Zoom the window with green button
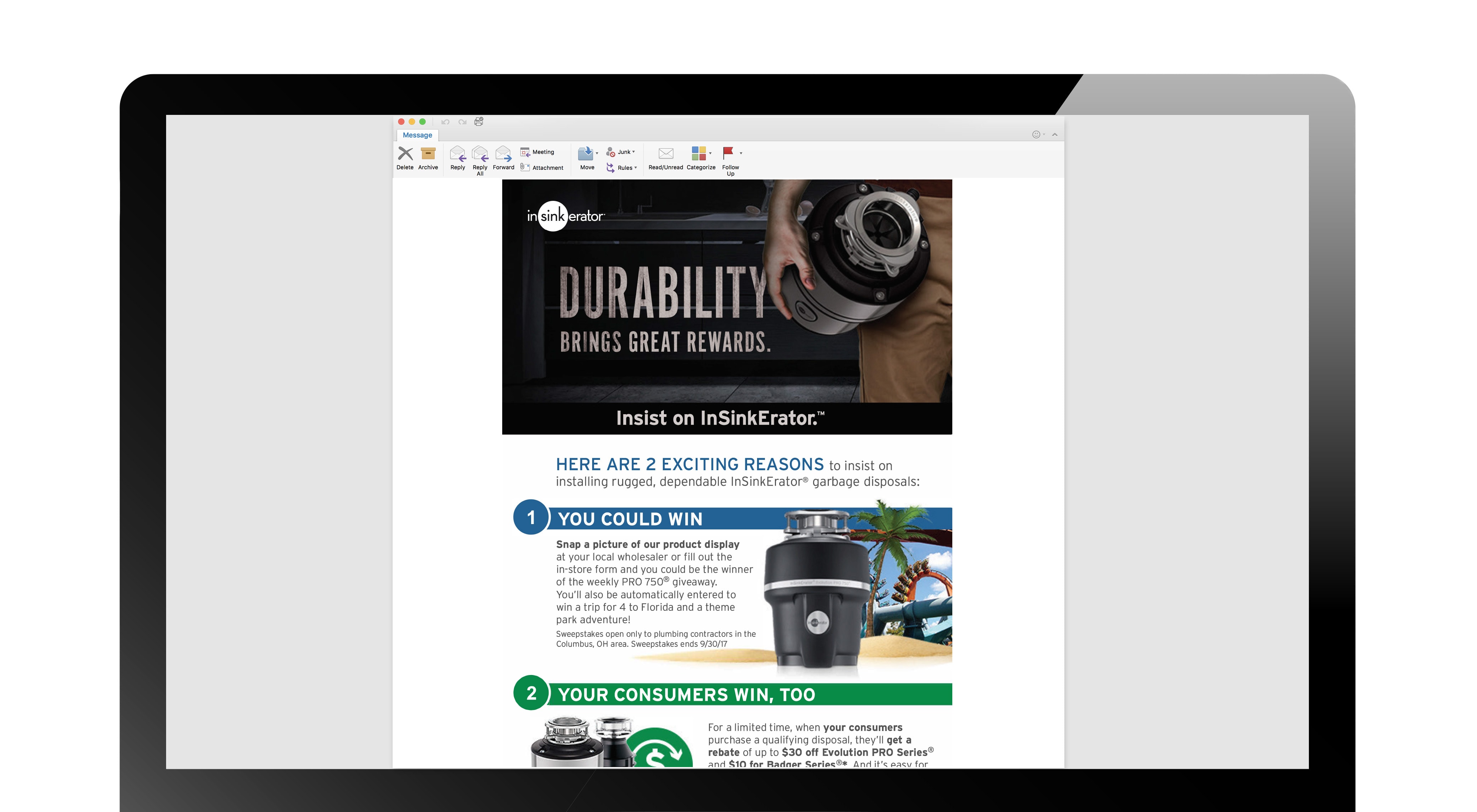This screenshot has width=1477, height=812. (x=423, y=122)
